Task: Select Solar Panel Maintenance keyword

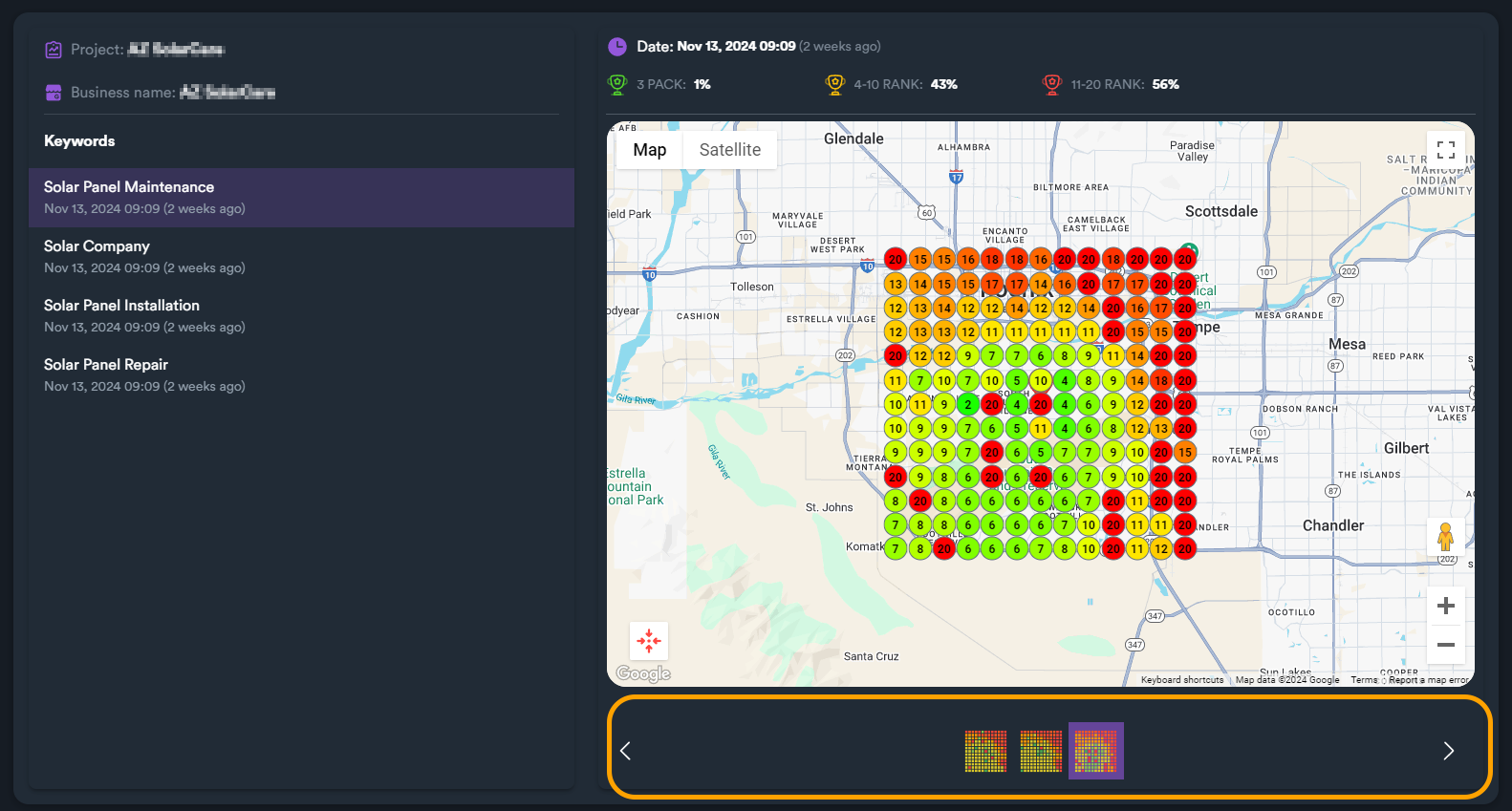Action: 301,198
